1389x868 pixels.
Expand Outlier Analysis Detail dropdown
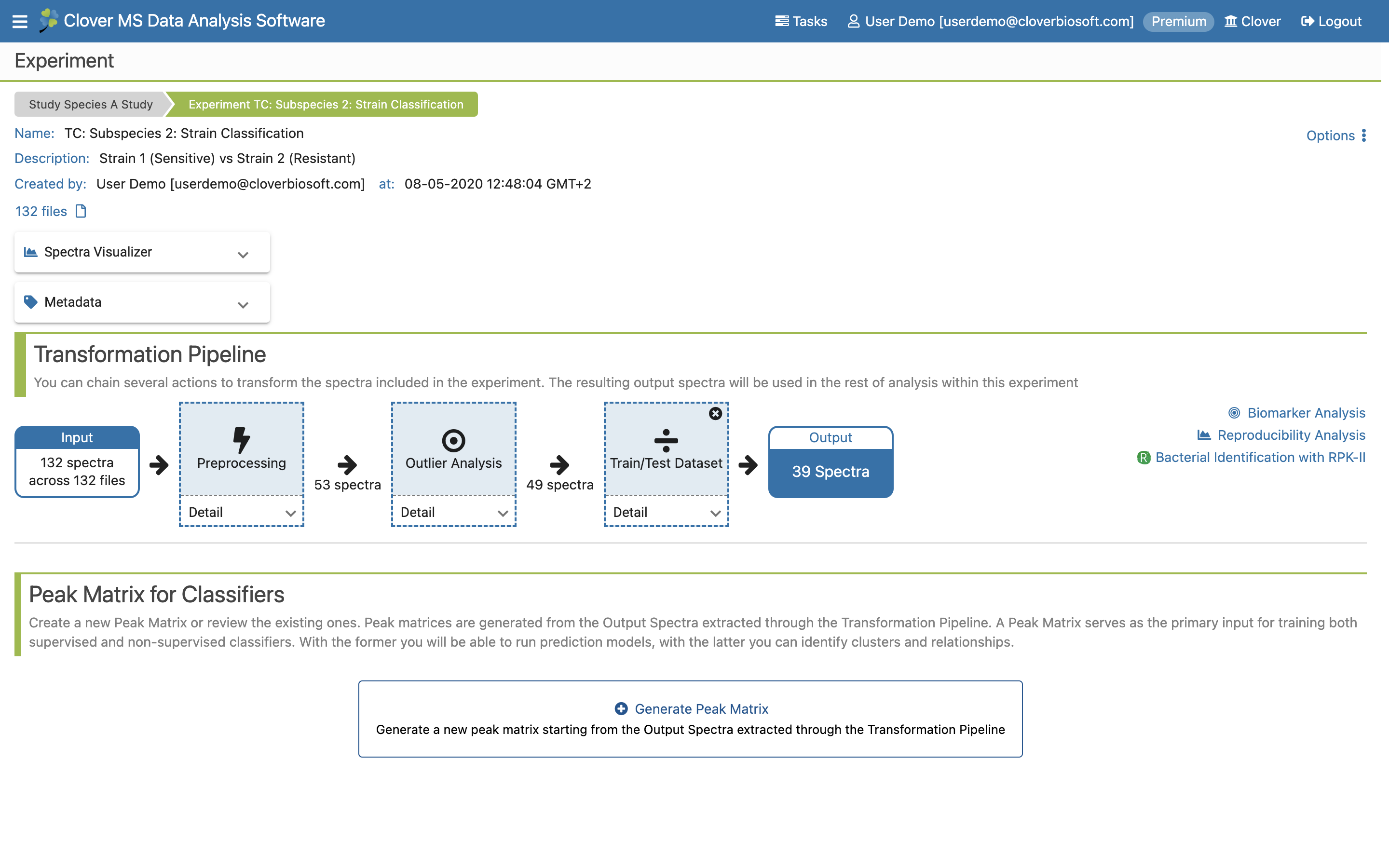(453, 512)
